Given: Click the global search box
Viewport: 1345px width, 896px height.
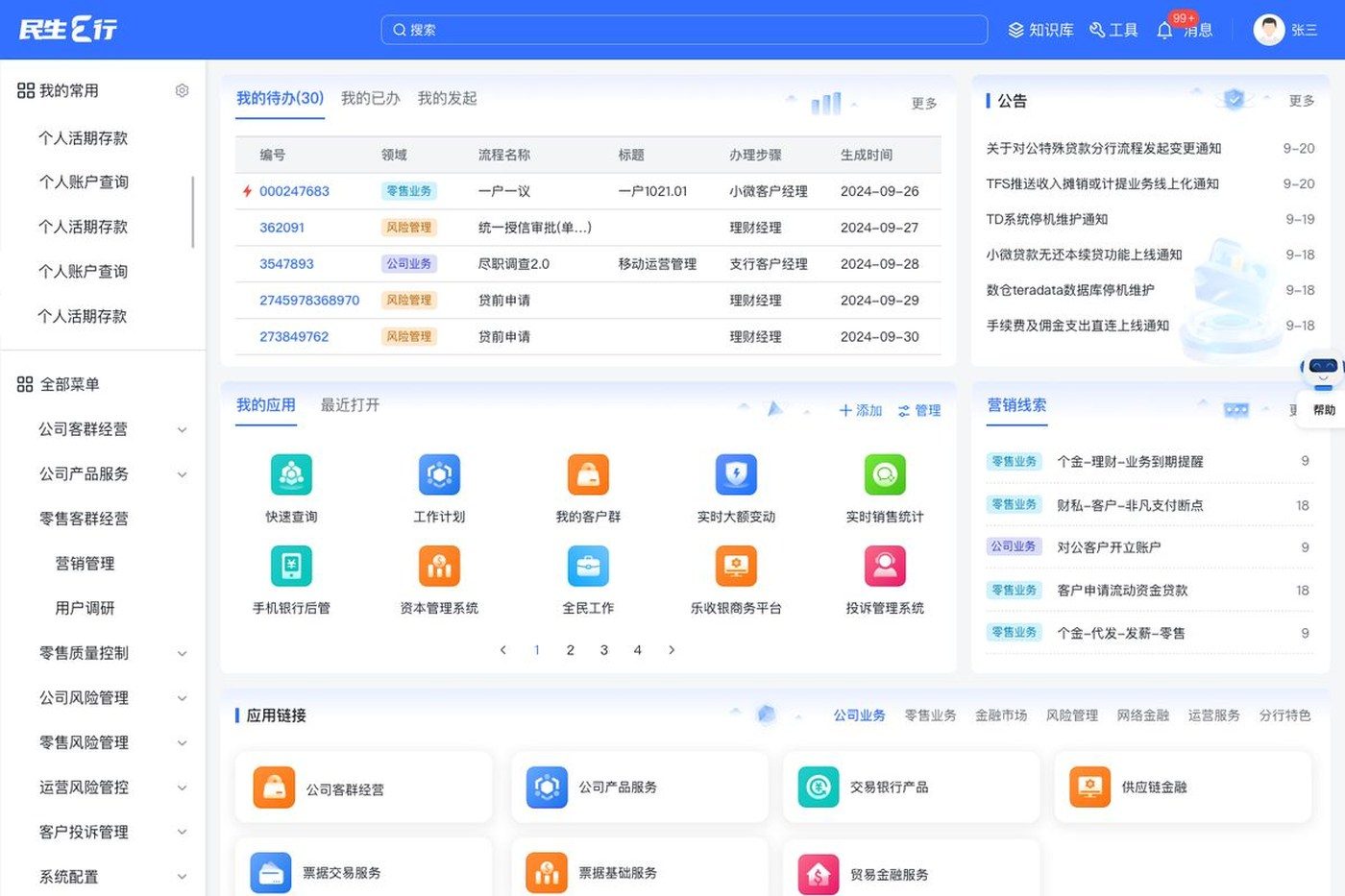Looking at the screenshot, I should pyautogui.click(x=684, y=30).
